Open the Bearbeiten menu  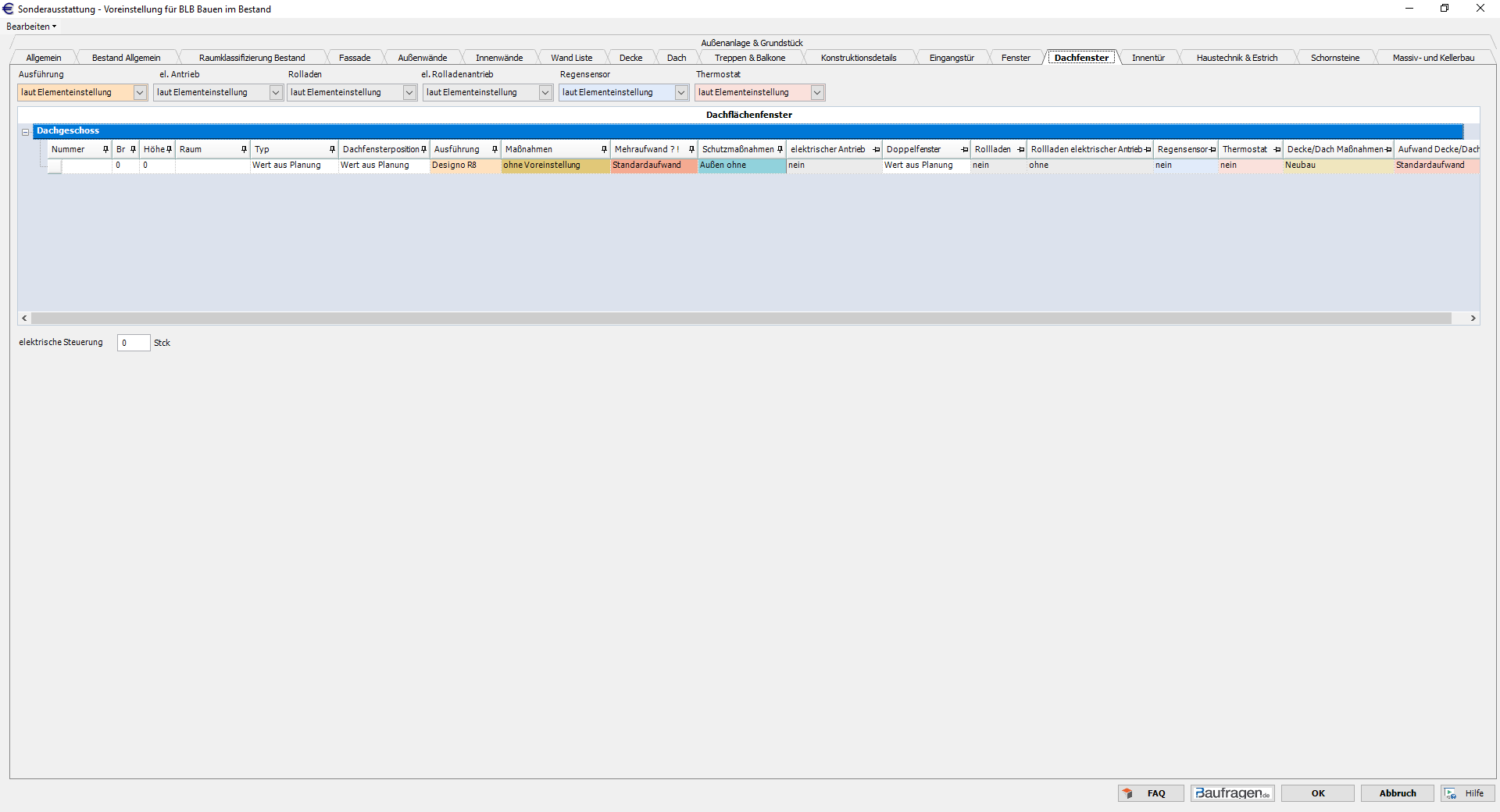point(31,27)
